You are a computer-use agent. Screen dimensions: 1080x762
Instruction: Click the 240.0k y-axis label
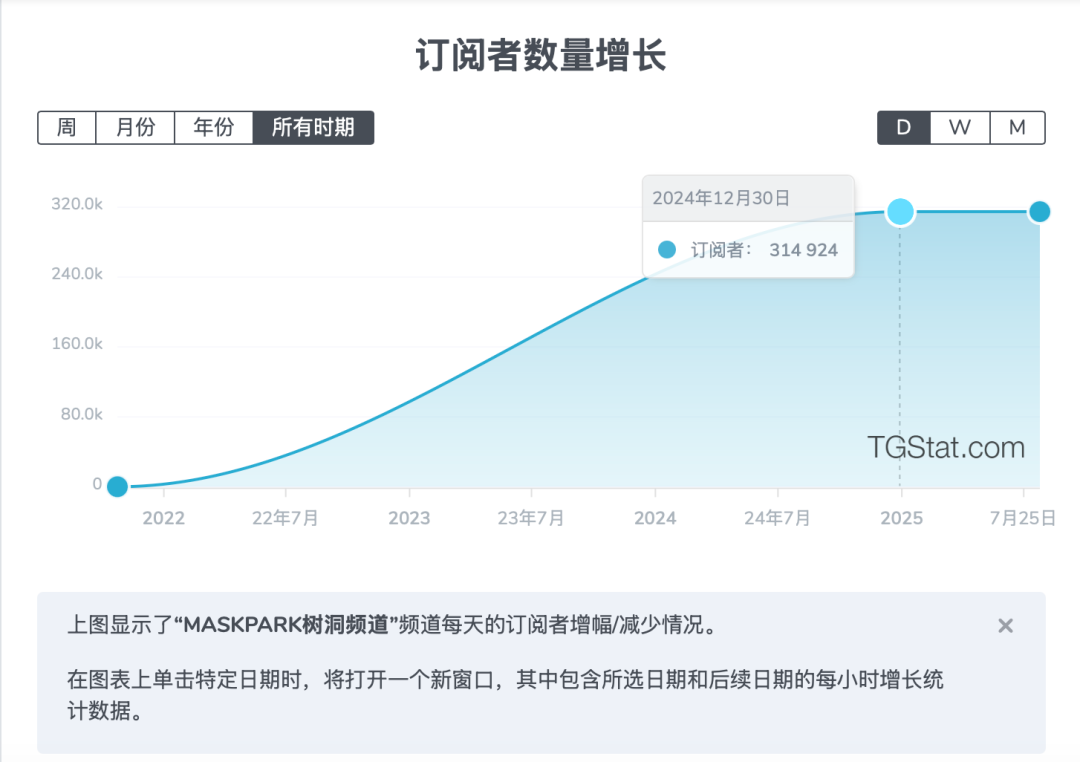pos(77,274)
